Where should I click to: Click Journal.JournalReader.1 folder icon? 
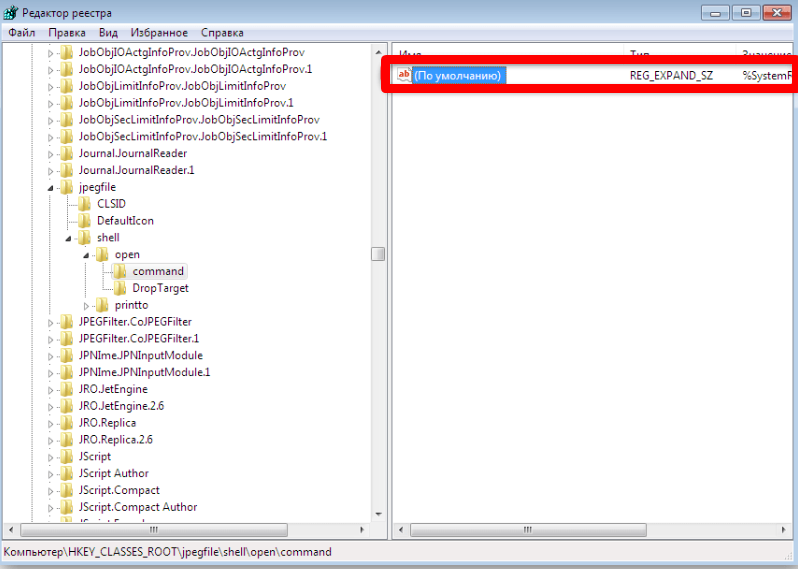tap(67, 170)
